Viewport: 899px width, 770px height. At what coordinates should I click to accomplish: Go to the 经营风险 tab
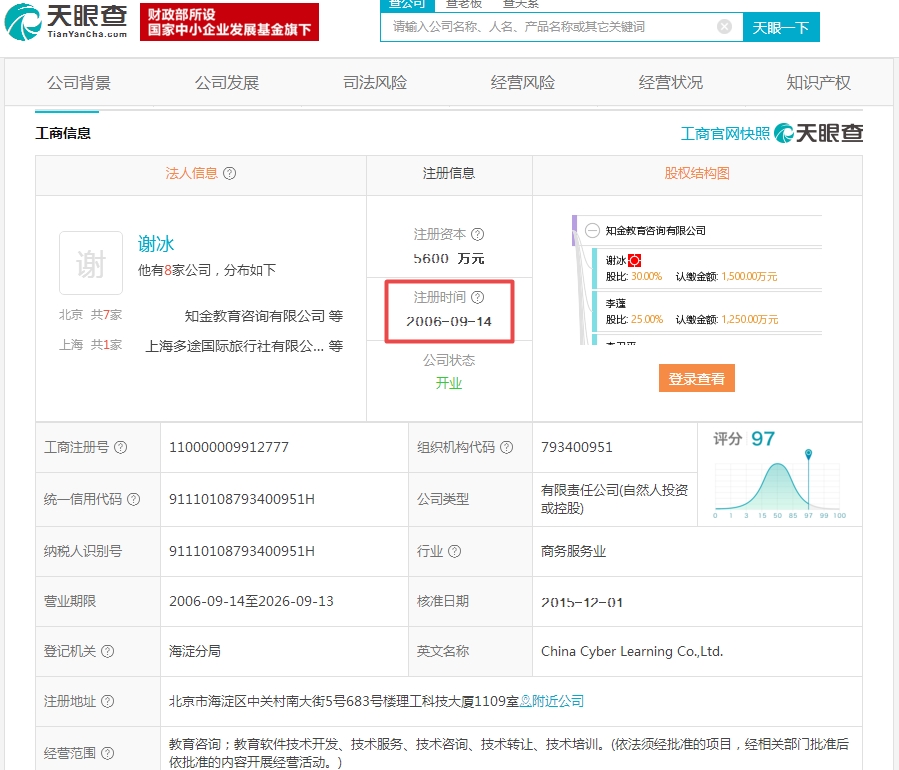point(523,83)
